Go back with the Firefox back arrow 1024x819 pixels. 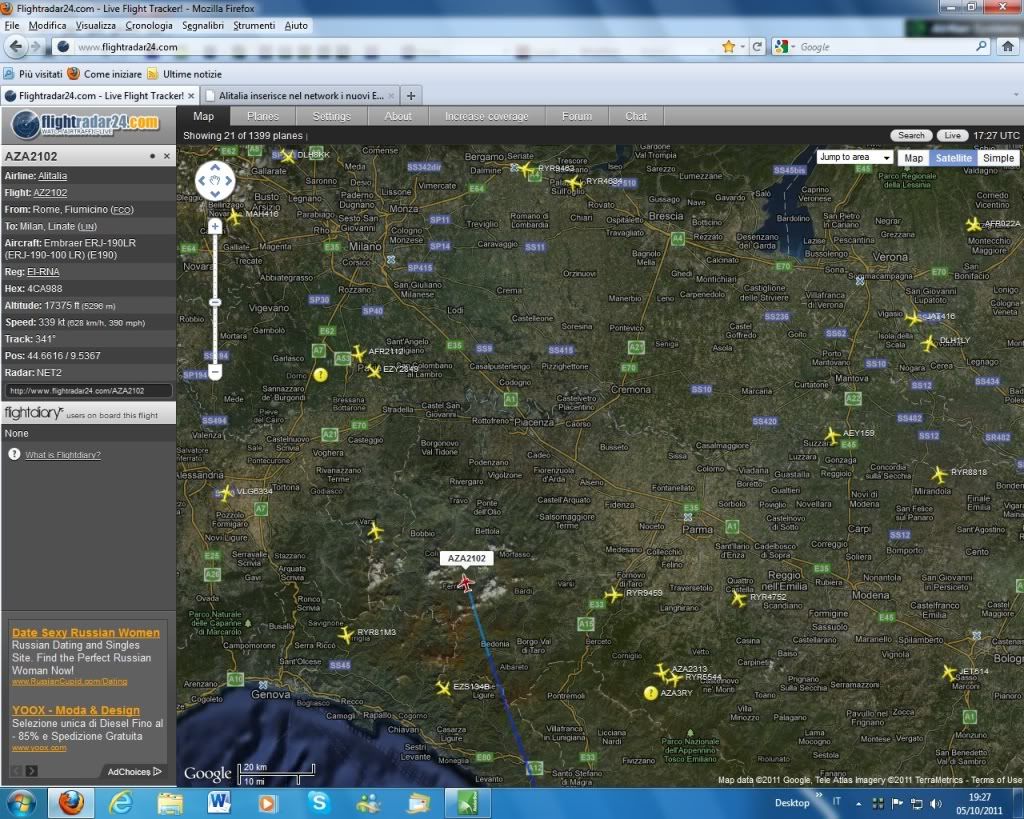(16, 46)
